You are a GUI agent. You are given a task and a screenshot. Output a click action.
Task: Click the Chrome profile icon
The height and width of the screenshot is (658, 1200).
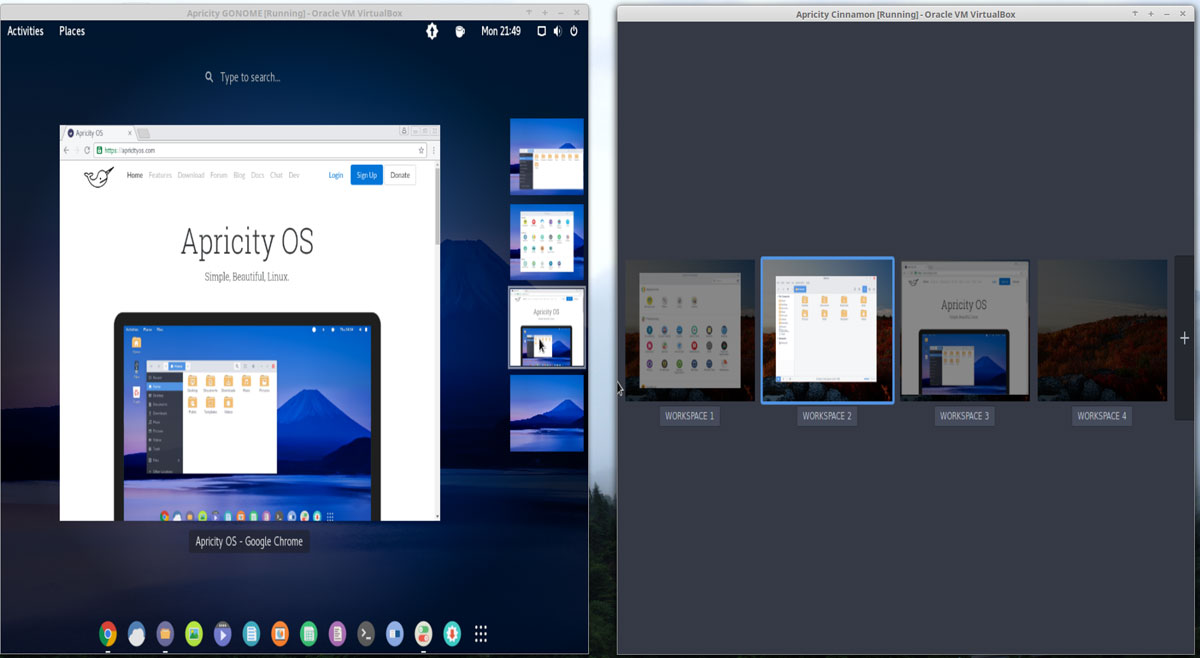point(404,131)
